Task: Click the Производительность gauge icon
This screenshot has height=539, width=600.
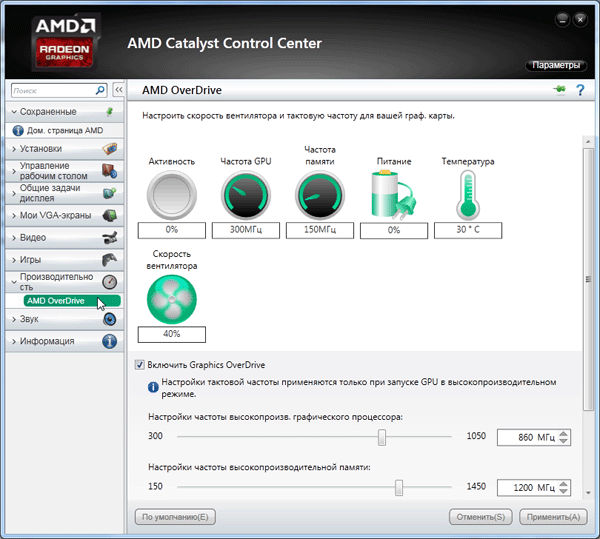Action: (109, 282)
